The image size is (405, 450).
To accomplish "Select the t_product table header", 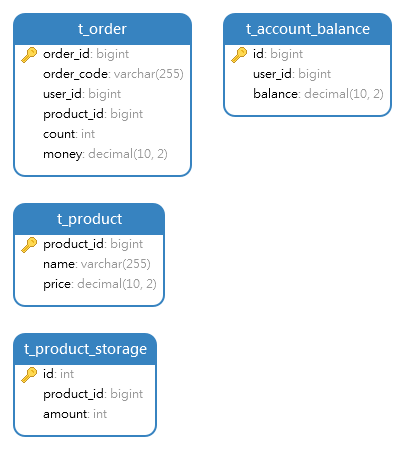I will pyautogui.click(x=89, y=219).
